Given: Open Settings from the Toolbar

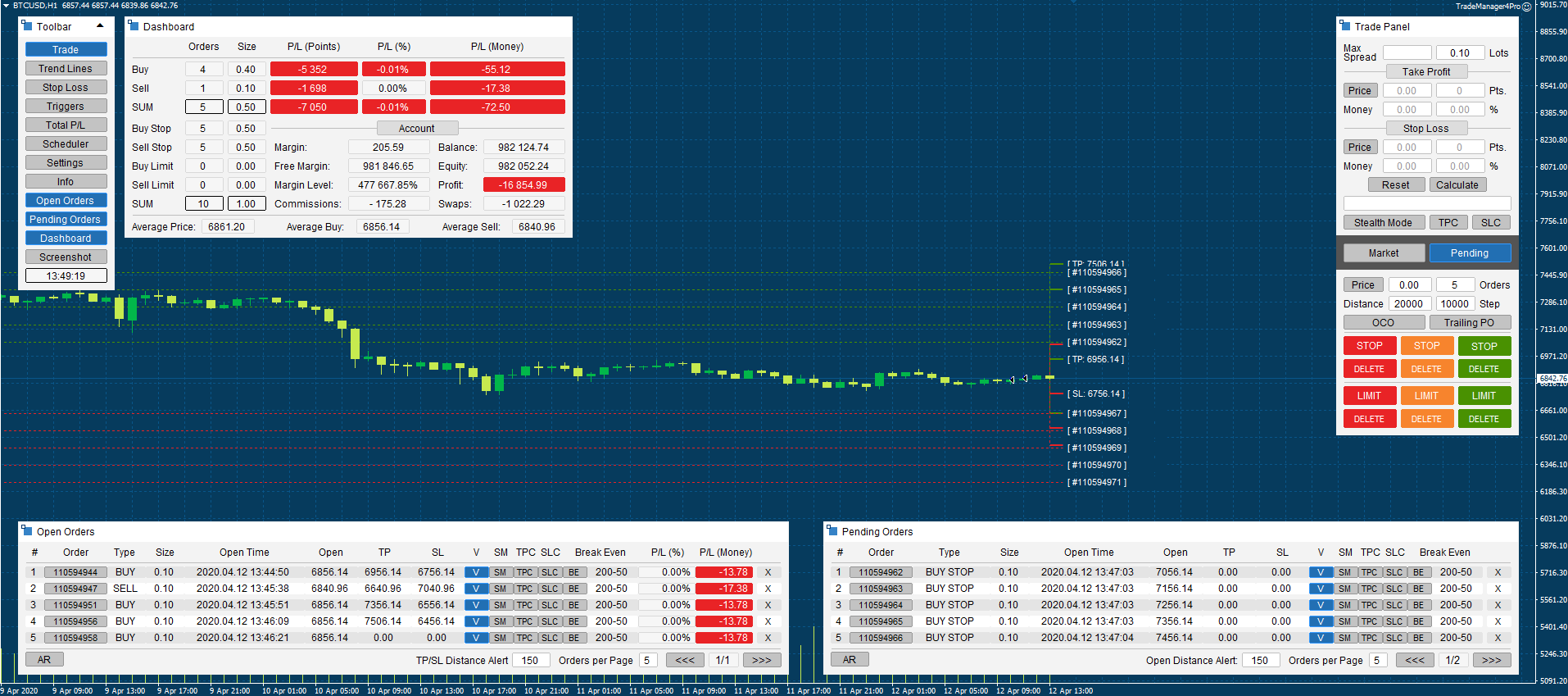Looking at the screenshot, I should pyautogui.click(x=66, y=163).
